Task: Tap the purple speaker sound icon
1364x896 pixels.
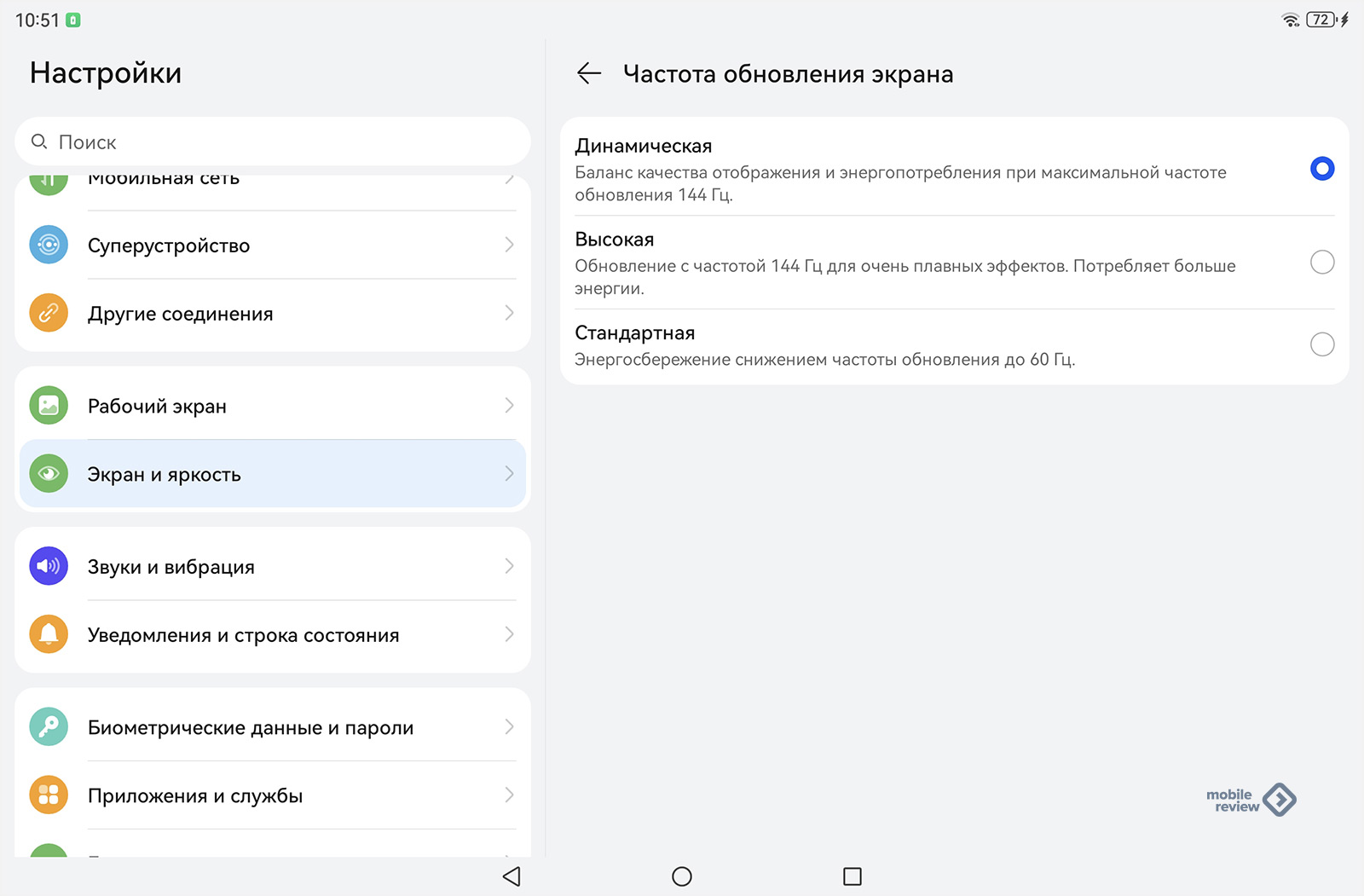Action: [x=49, y=567]
